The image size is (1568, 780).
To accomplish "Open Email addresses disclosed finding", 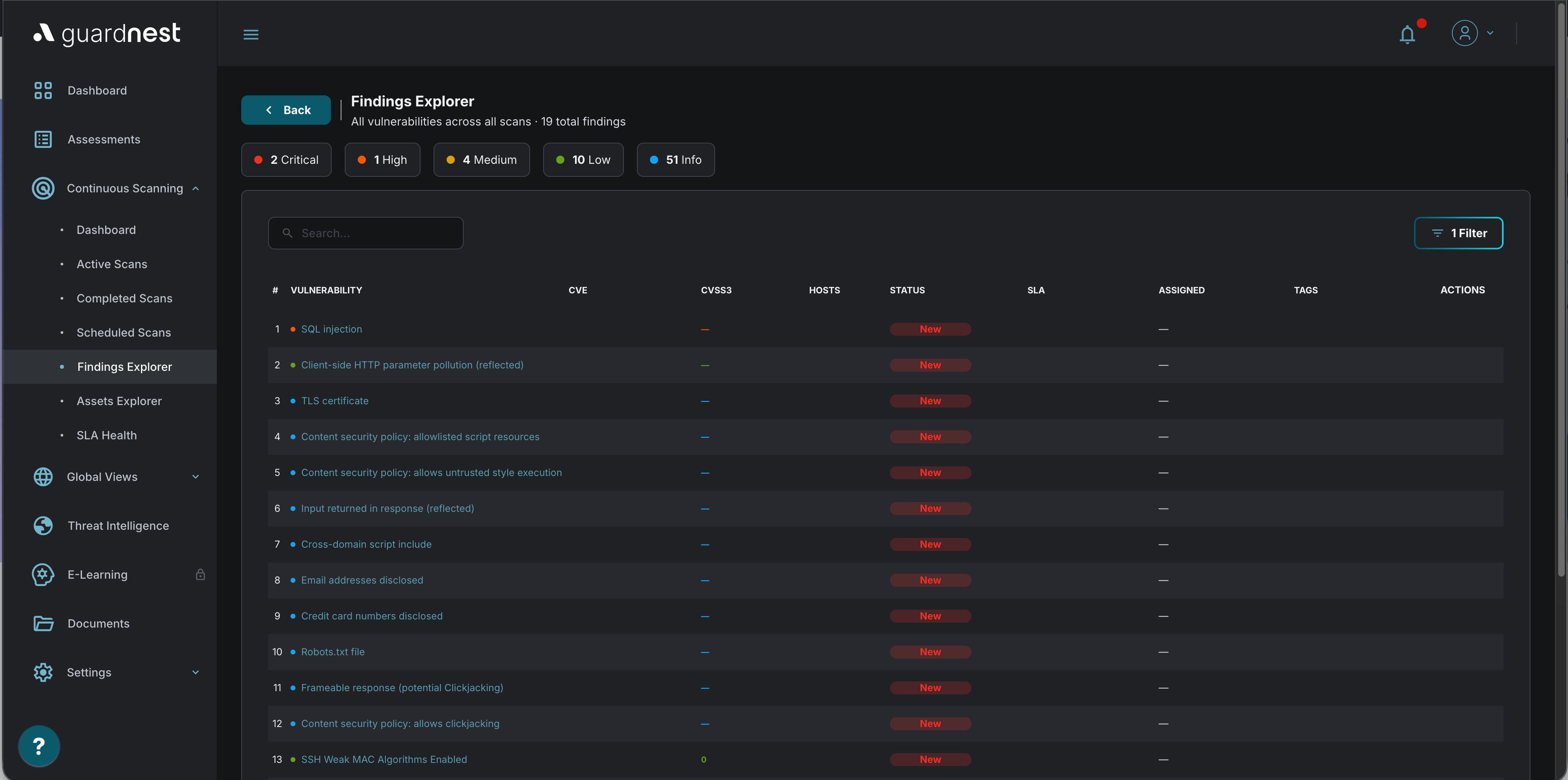I will (x=361, y=580).
